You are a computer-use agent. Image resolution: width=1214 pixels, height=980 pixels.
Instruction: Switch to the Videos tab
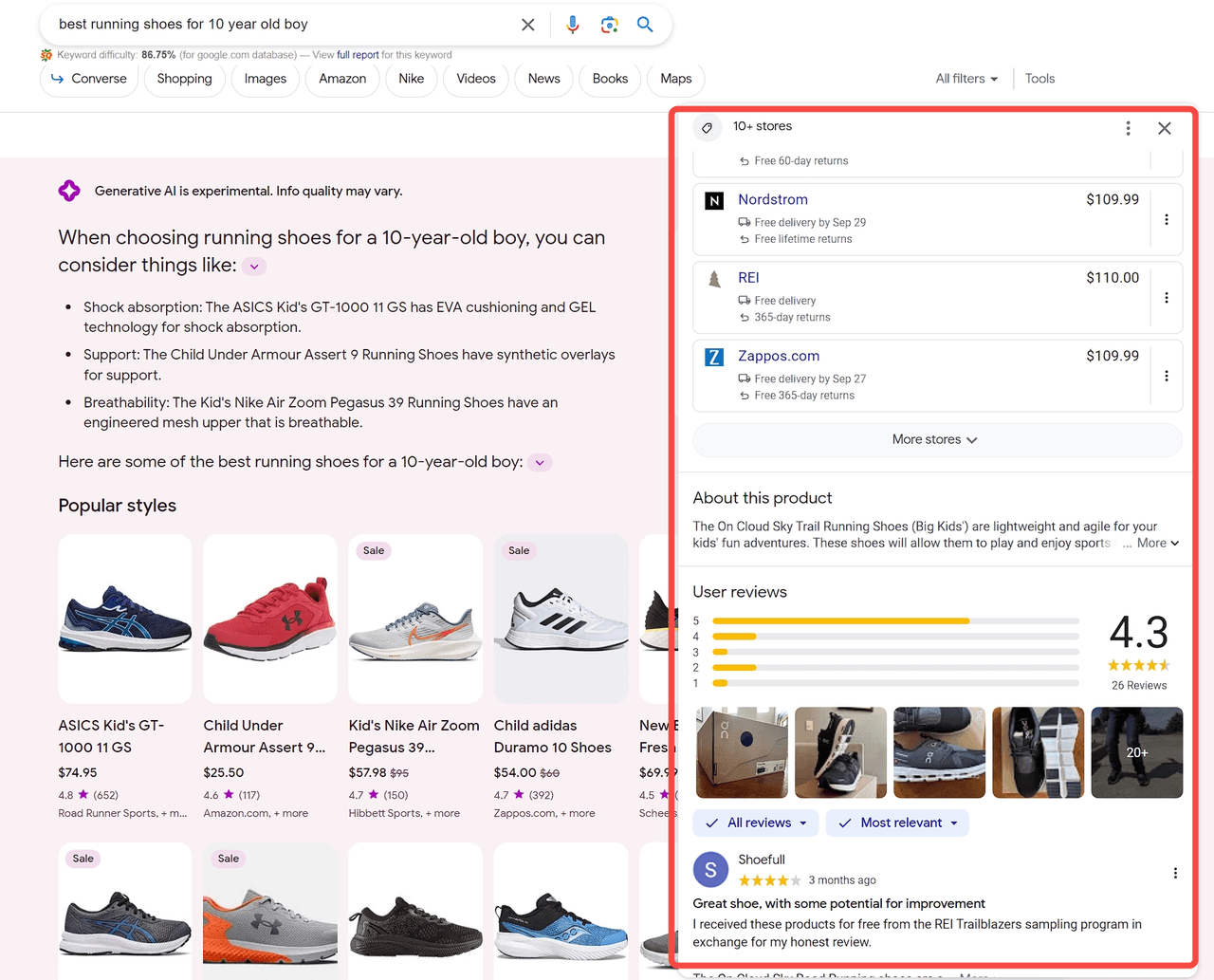pos(476,79)
